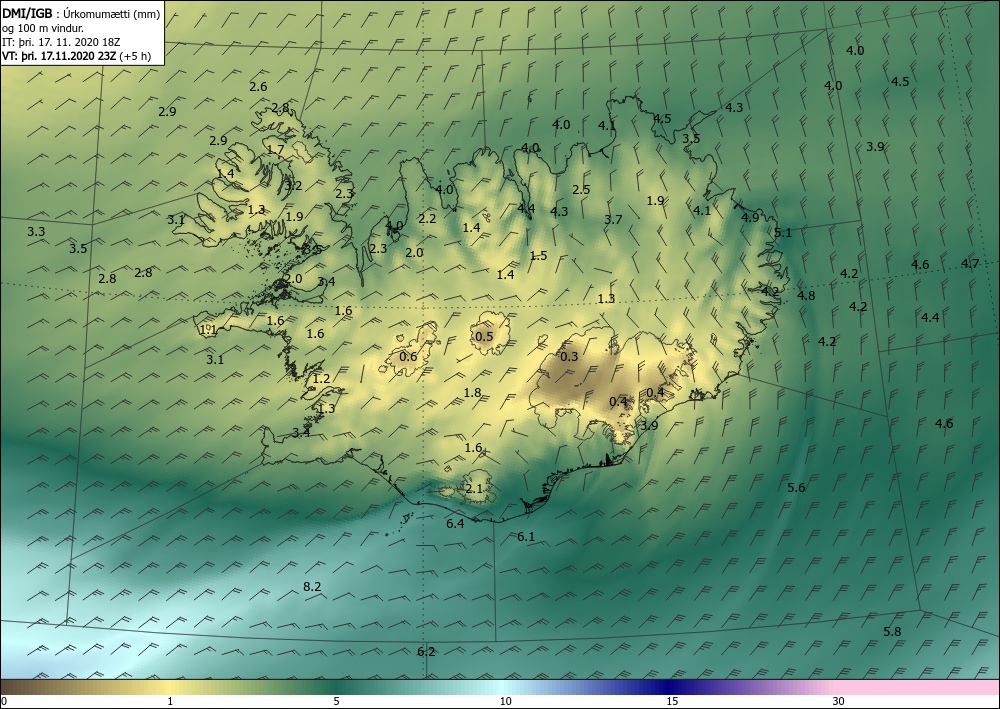Click the 'og 100 m vindur.' legend line

coord(43,28)
